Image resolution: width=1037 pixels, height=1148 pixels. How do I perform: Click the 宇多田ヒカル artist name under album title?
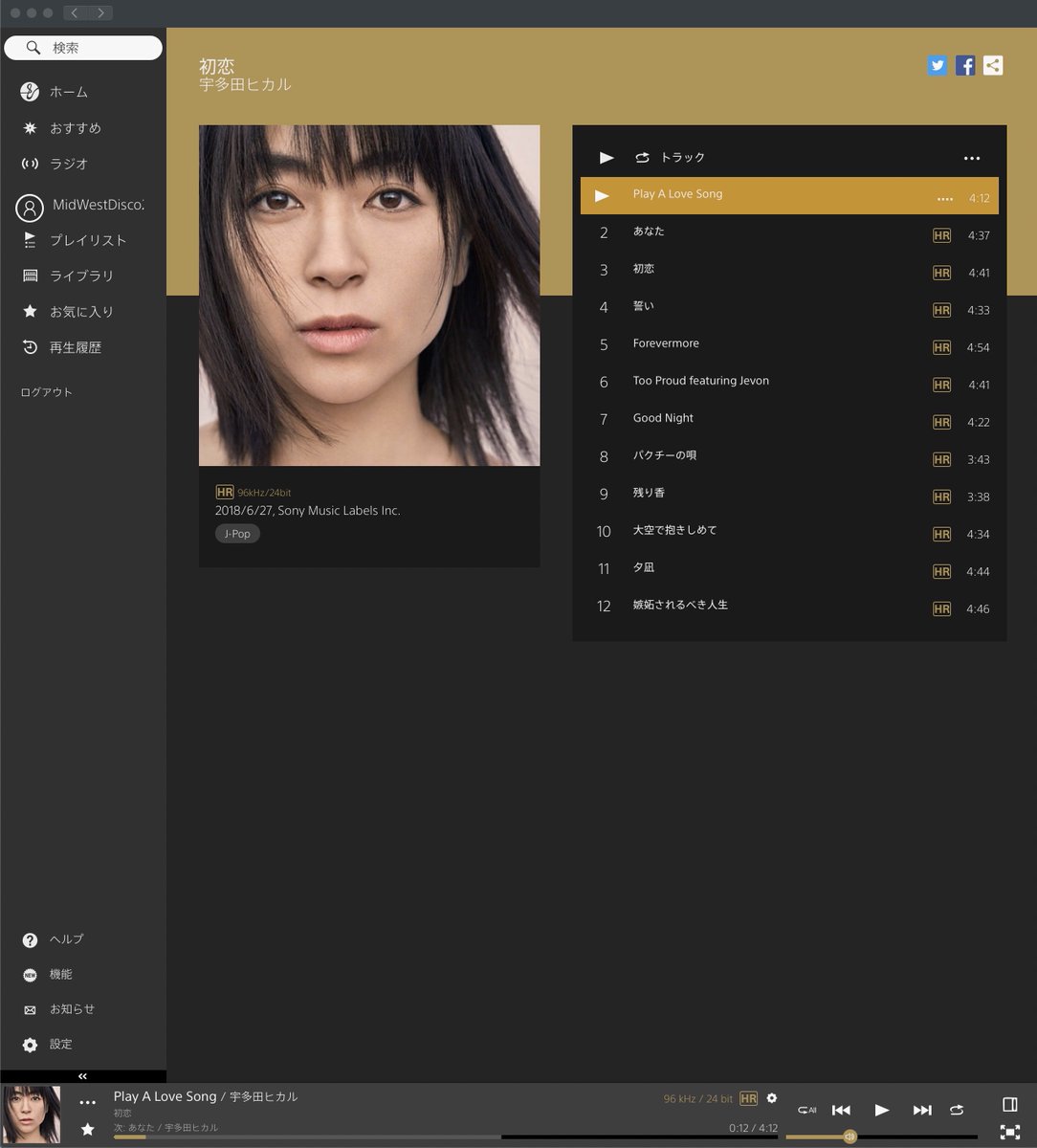click(245, 85)
